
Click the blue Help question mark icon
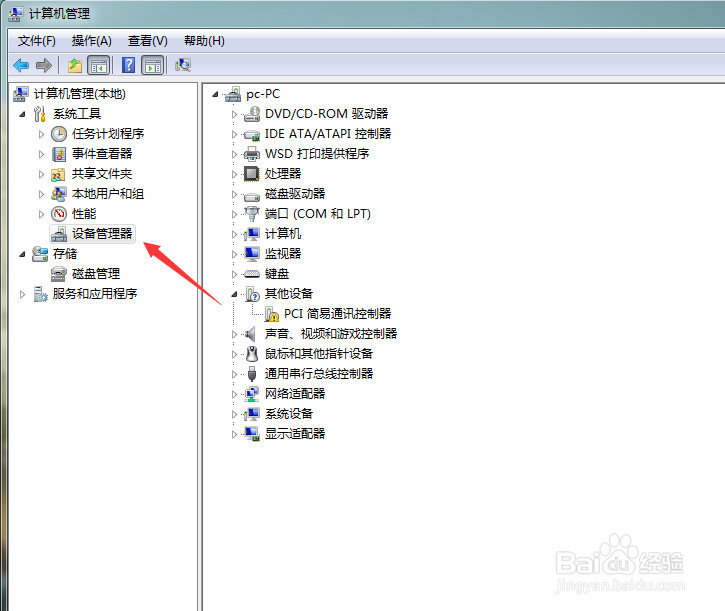(x=129, y=65)
